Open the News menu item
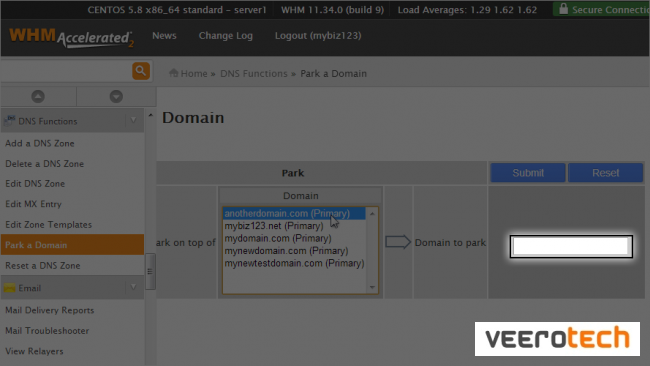Screen dimensions: 650x366 (164, 36)
